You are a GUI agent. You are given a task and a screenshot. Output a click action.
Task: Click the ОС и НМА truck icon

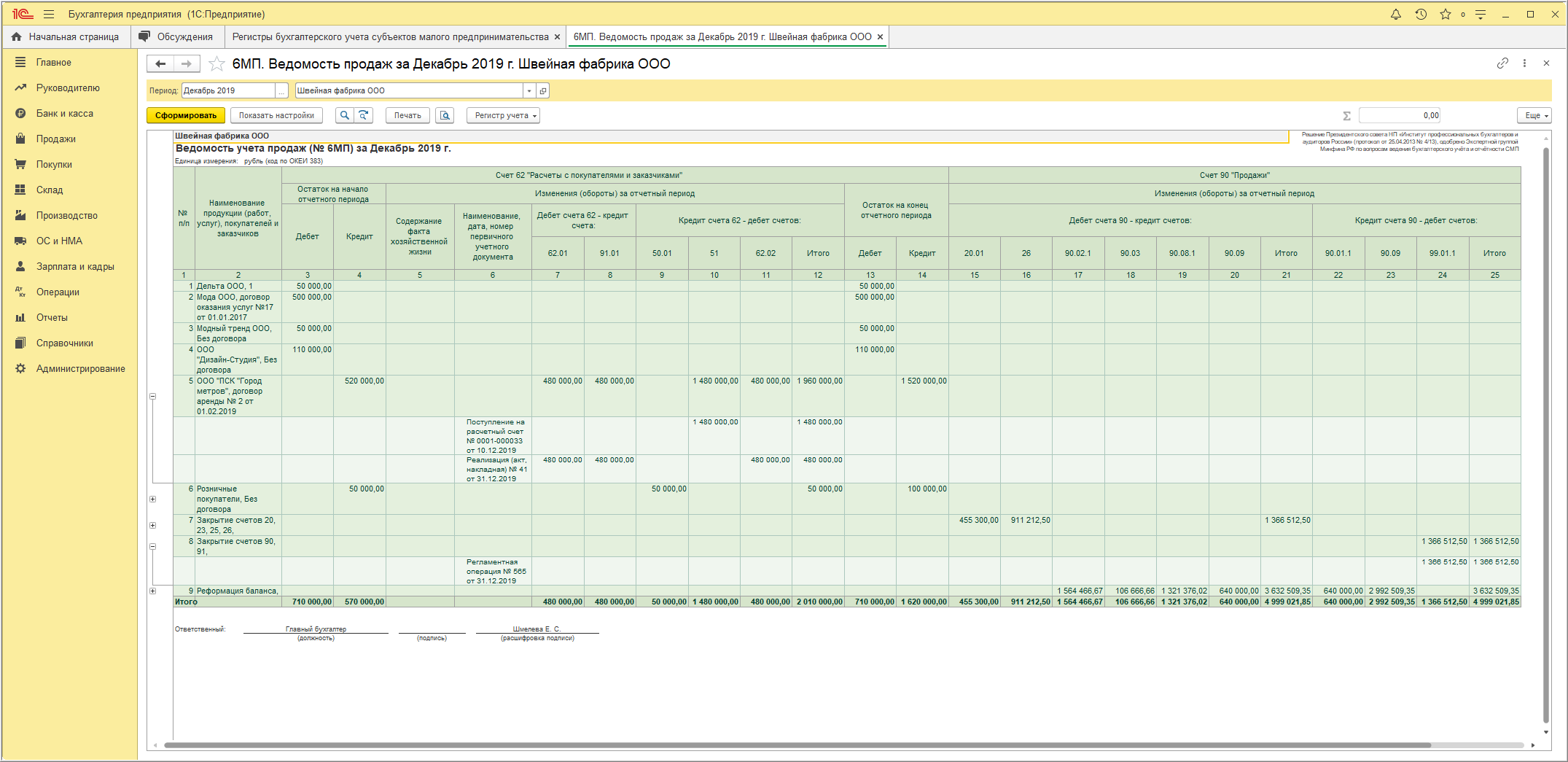(x=20, y=241)
